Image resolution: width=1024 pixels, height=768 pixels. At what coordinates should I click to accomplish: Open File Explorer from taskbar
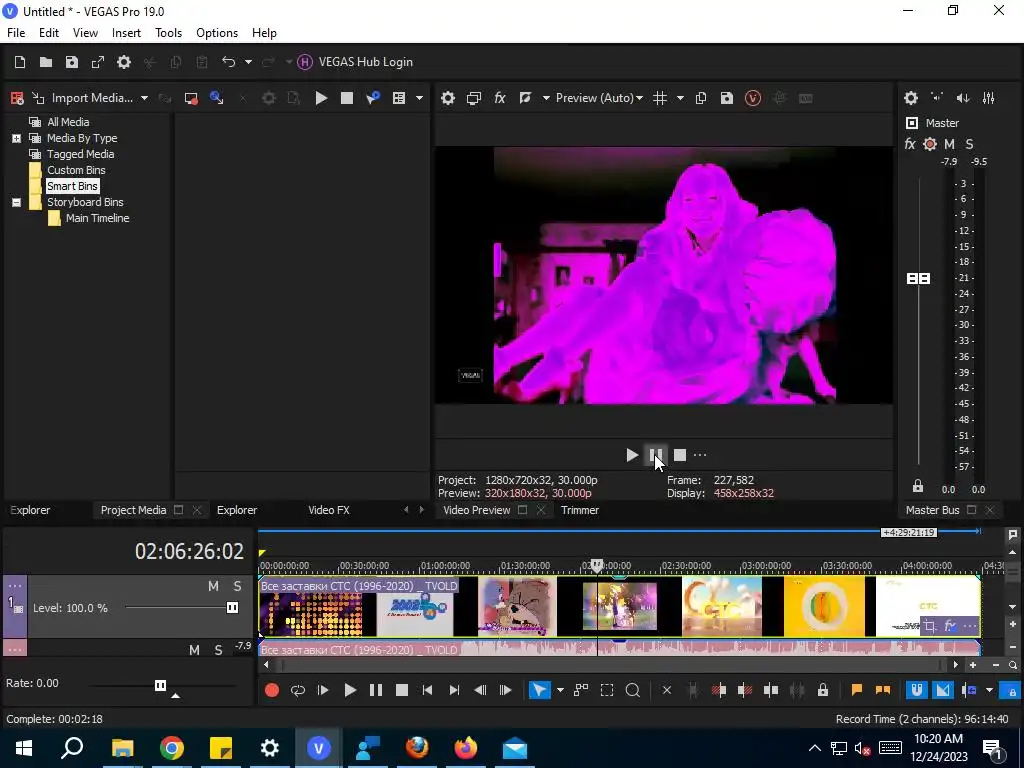click(x=123, y=748)
